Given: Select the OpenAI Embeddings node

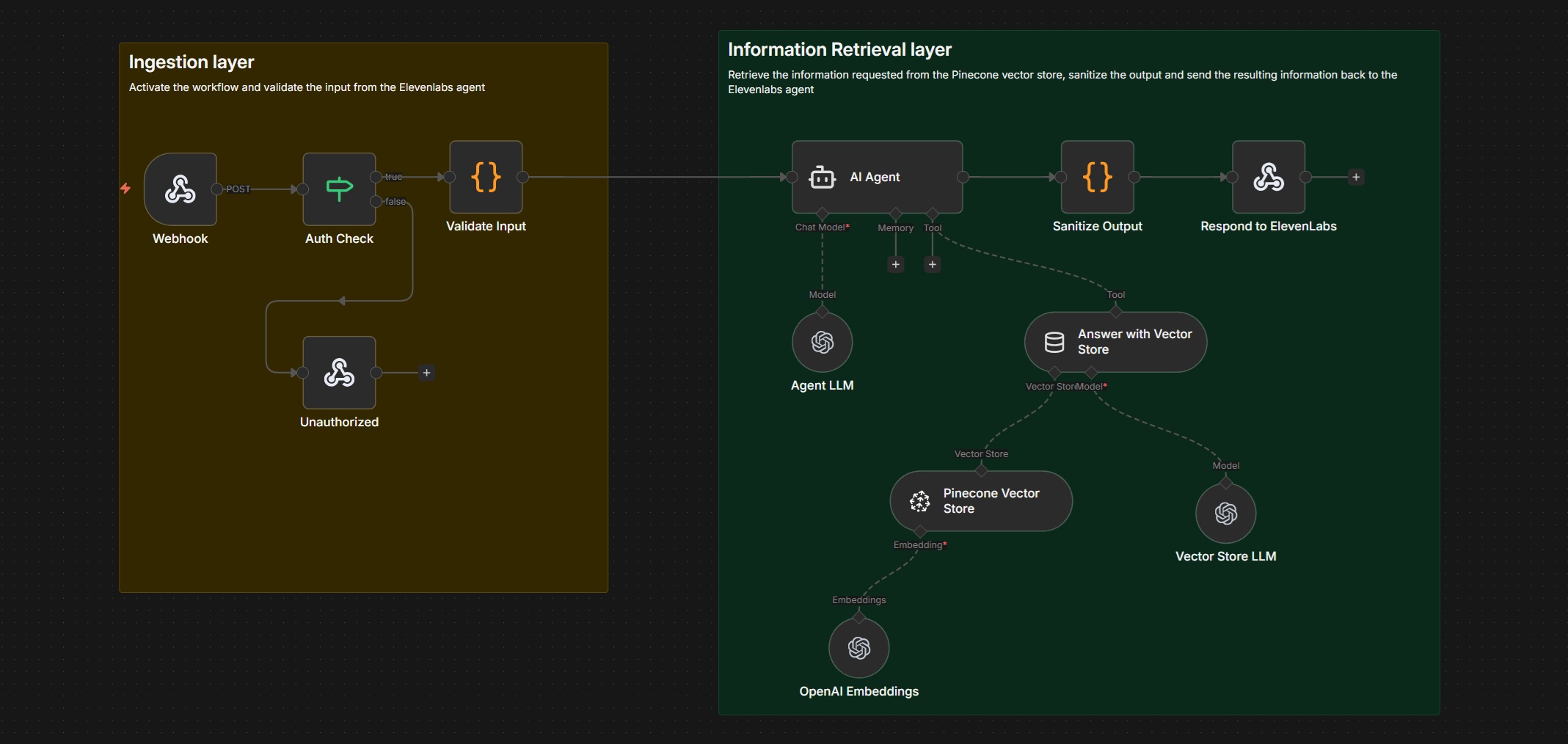Looking at the screenshot, I should pyautogui.click(x=858, y=648).
